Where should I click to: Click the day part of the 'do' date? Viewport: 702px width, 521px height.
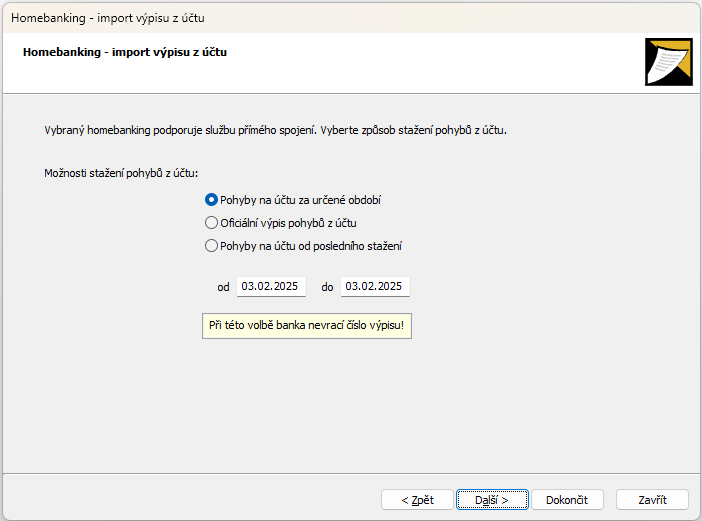pyautogui.click(x=352, y=287)
